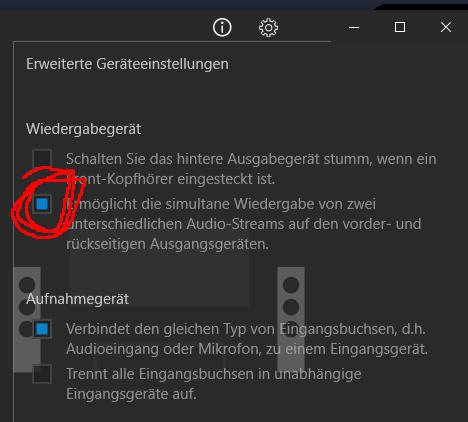Click the 'Erweiterte Geräteeinstellungen' heading
The width and height of the screenshot is (468, 422).
[127, 64]
